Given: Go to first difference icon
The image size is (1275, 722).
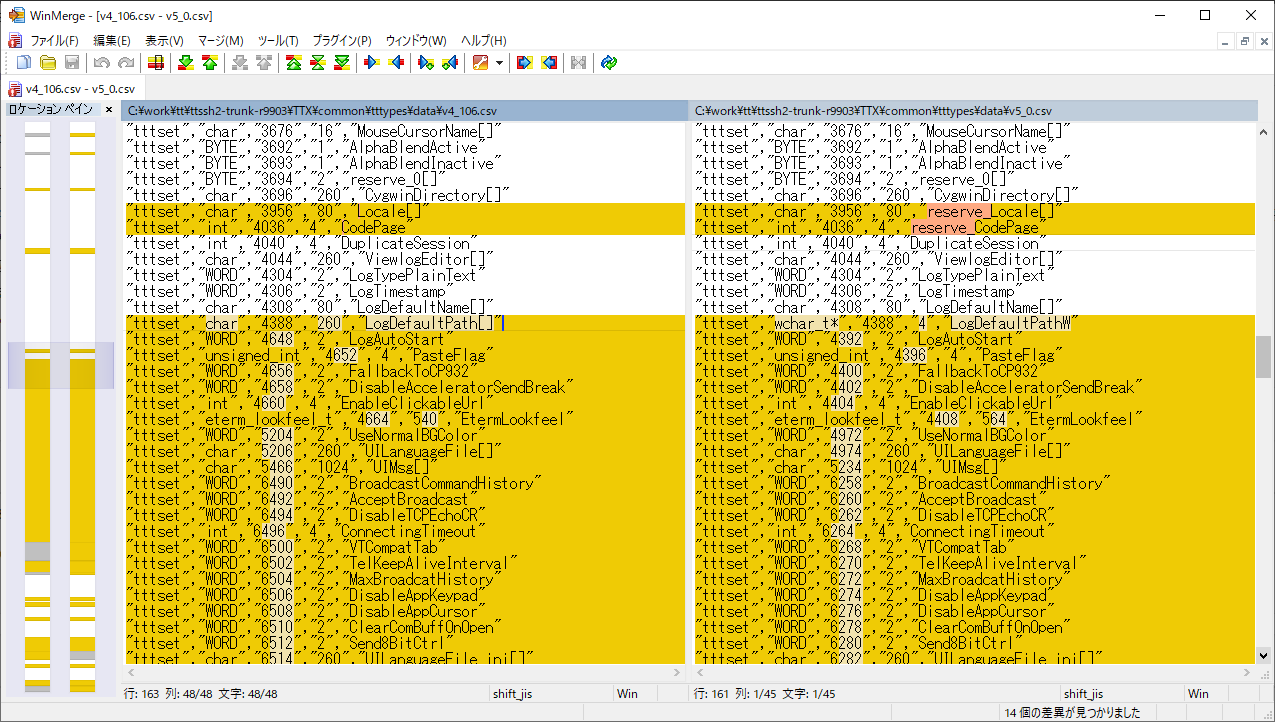Looking at the screenshot, I should pyautogui.click(x=294, y=63).
